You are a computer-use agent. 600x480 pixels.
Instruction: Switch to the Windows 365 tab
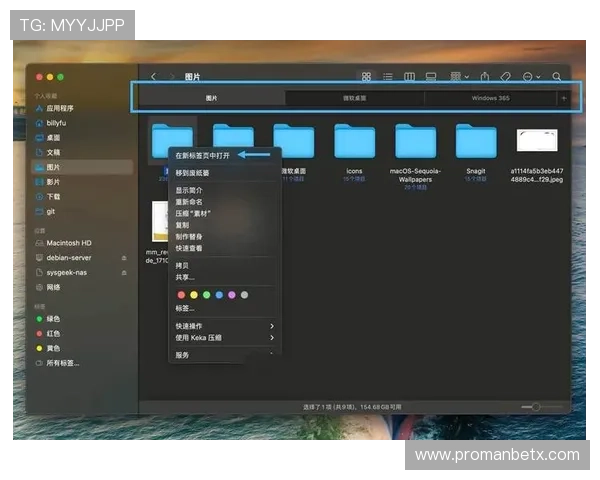(x=490, y=98)
